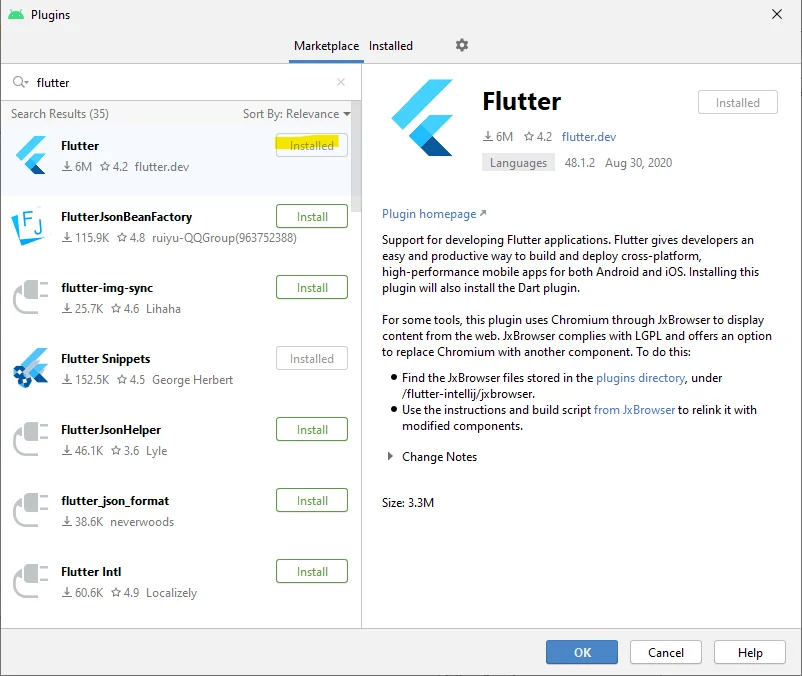Viewport: 802px width, 676px height.
Task: Close the Plugins dialog
Action: coord(776,14)
